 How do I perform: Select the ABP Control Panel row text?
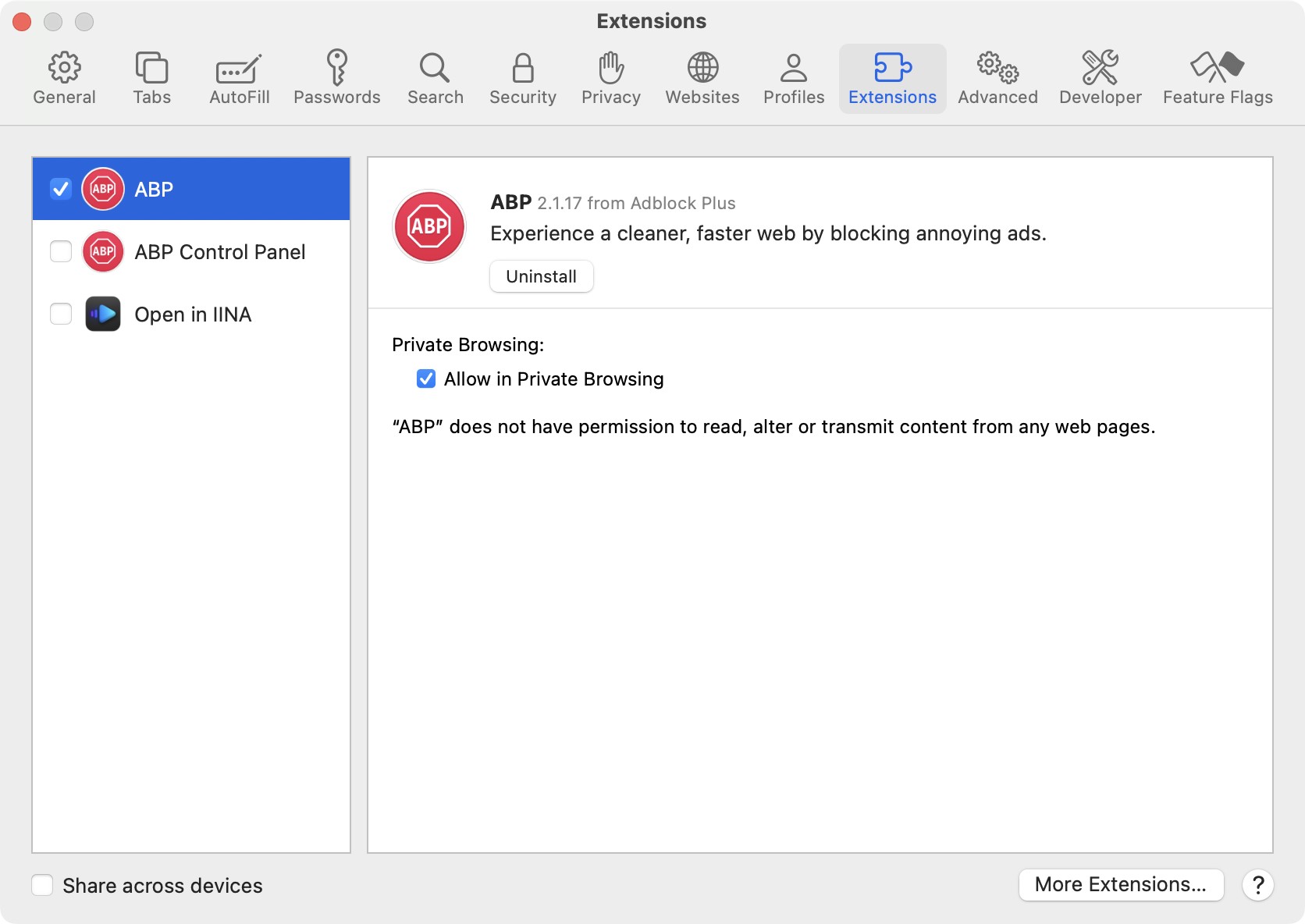[220, 251]
